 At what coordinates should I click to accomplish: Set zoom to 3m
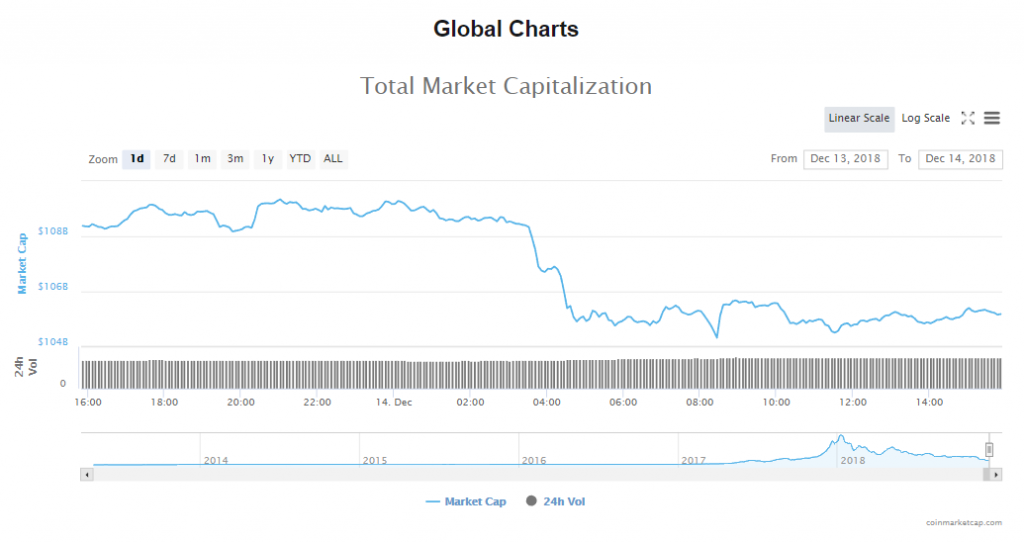click(235, 159)
